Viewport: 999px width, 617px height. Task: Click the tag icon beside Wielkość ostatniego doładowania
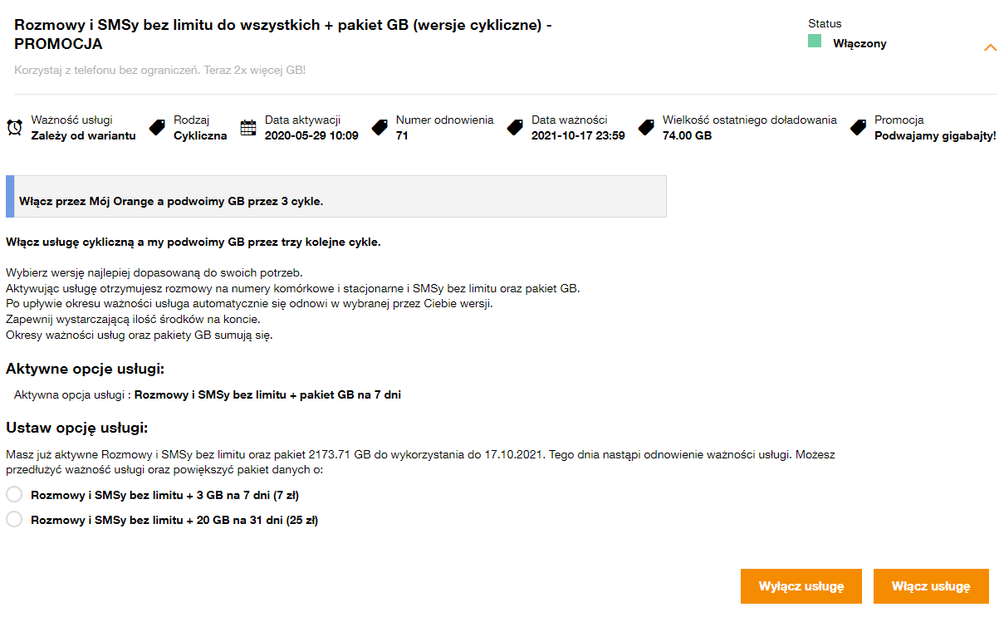(x=646, y=127)
